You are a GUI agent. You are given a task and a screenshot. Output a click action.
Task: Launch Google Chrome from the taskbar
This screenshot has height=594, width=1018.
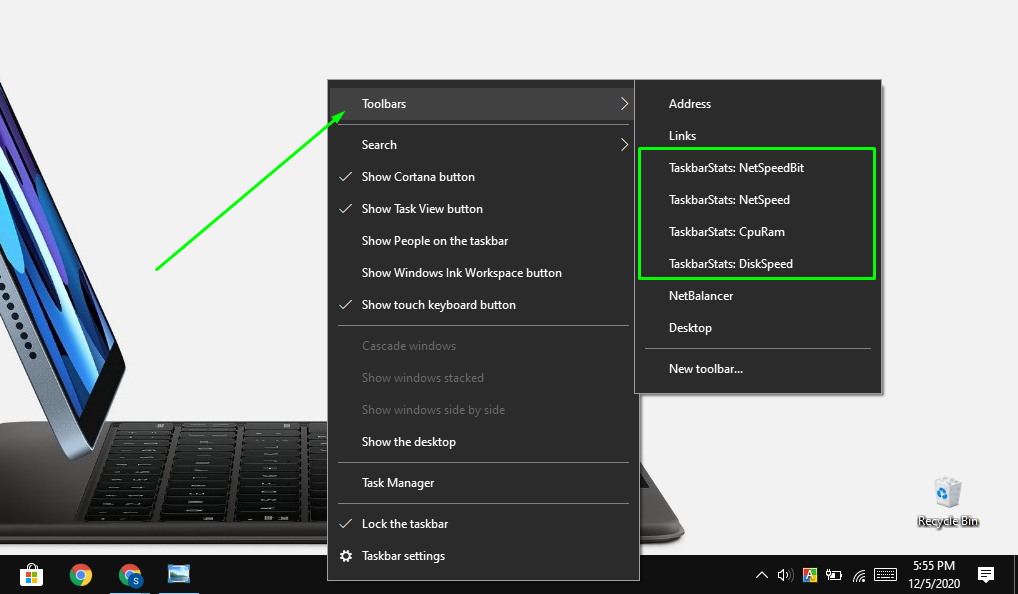pyautogui.click(x=81, y=574)
